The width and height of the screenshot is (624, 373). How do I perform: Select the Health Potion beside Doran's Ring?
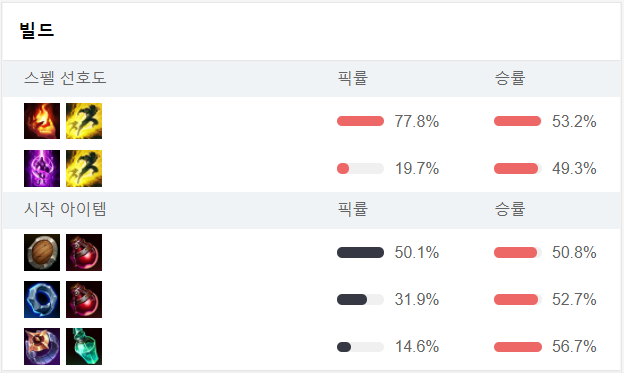pos(84,299)
